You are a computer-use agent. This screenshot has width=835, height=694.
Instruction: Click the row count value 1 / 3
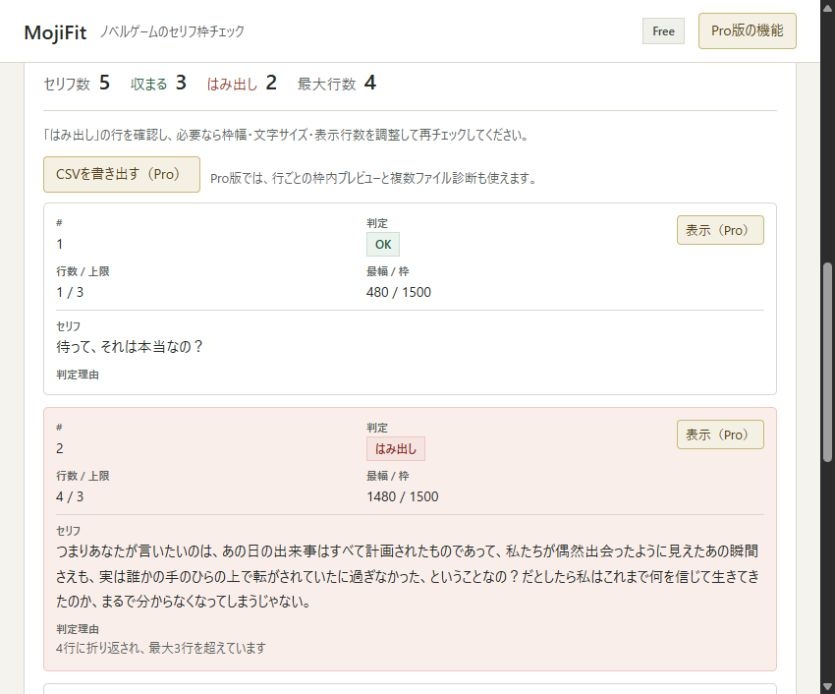pos(70,292)
